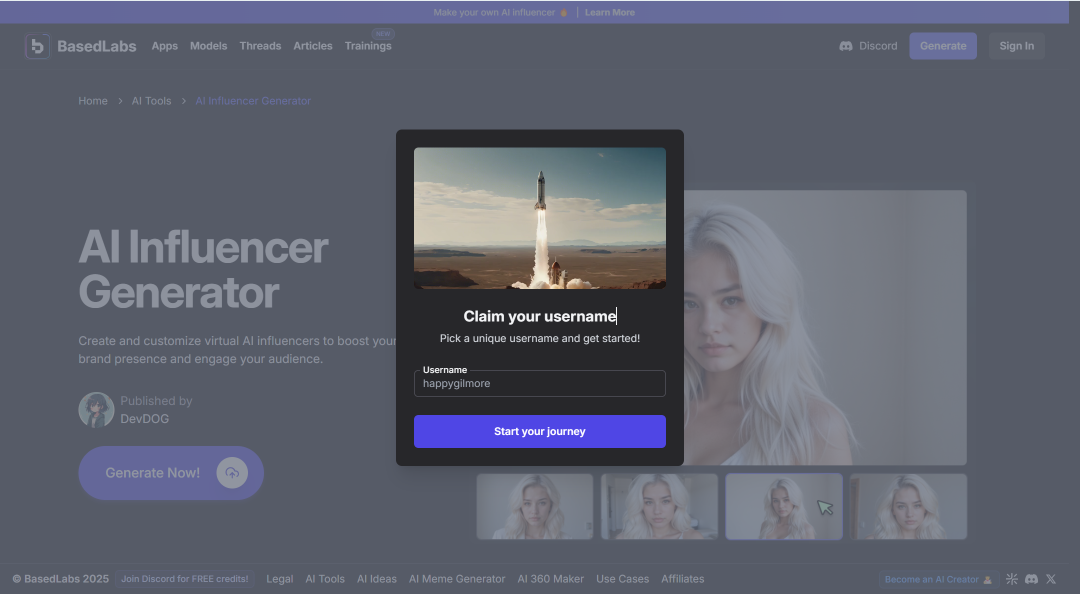
Task: Click the upload cloud icon in Generate Now
Action: coord(232,473)
